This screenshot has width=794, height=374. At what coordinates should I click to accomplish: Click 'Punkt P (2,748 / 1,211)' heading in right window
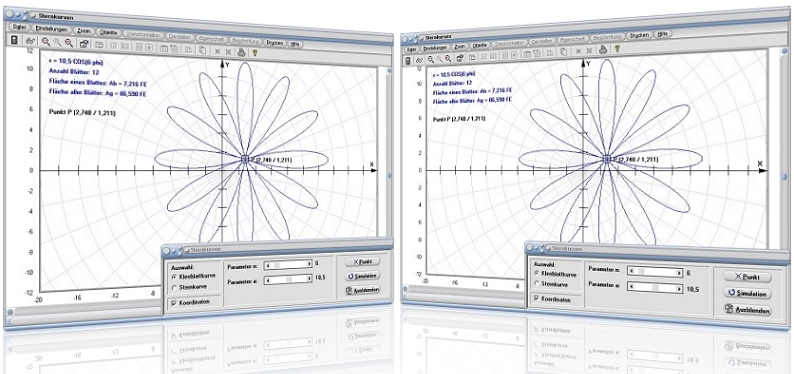pos(459,119)
